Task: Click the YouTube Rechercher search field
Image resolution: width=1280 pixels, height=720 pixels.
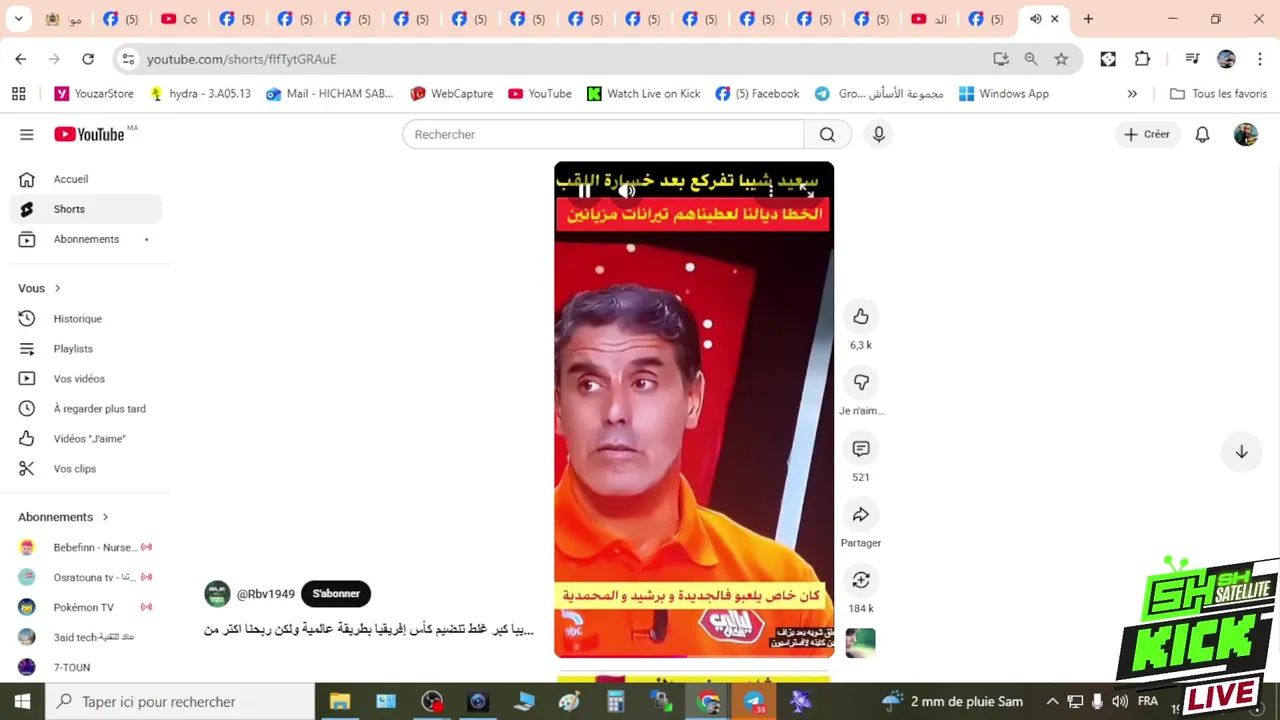Action: tap(603, 134)
